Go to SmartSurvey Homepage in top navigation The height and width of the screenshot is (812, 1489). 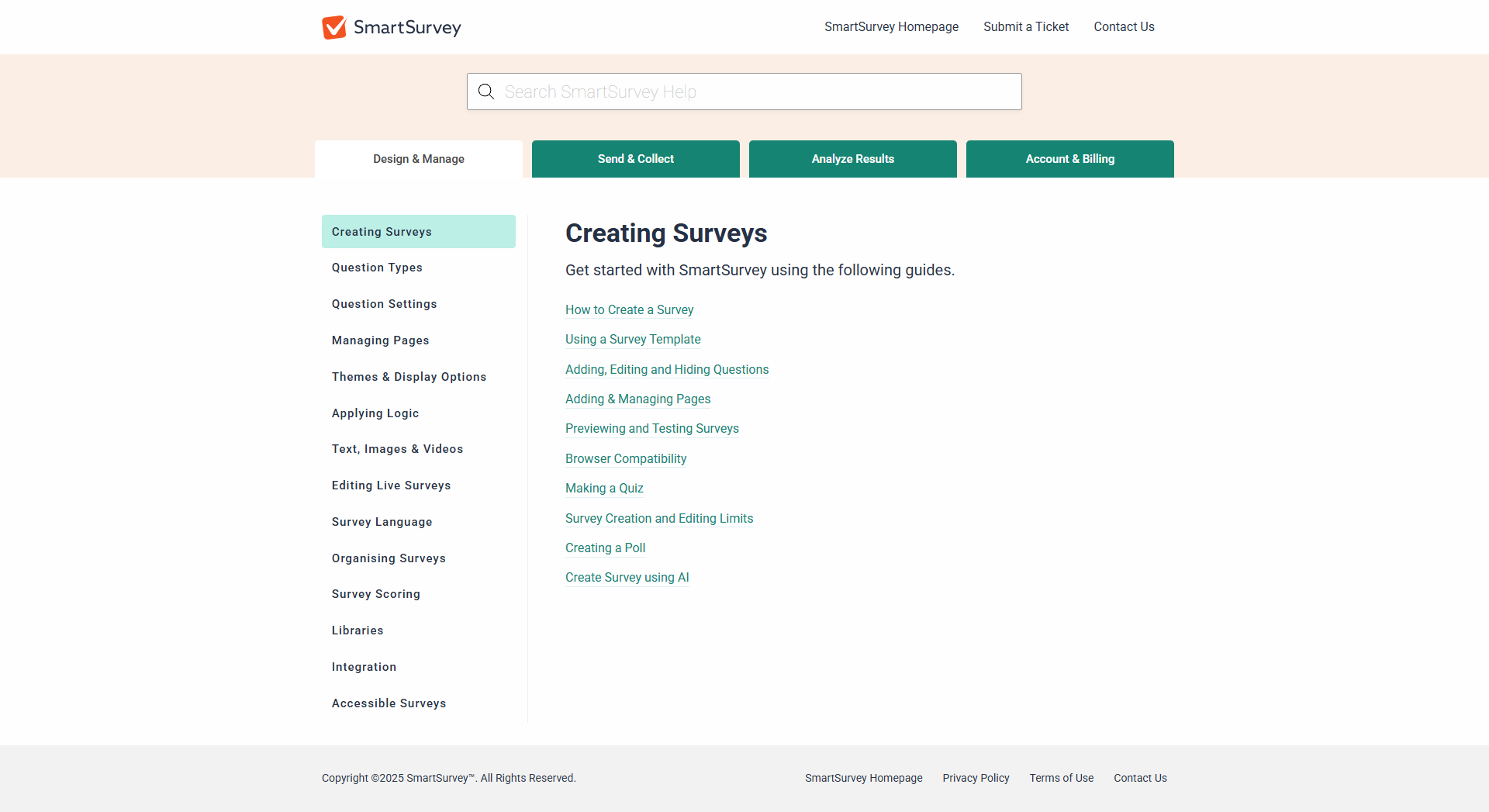click(891, 26)
